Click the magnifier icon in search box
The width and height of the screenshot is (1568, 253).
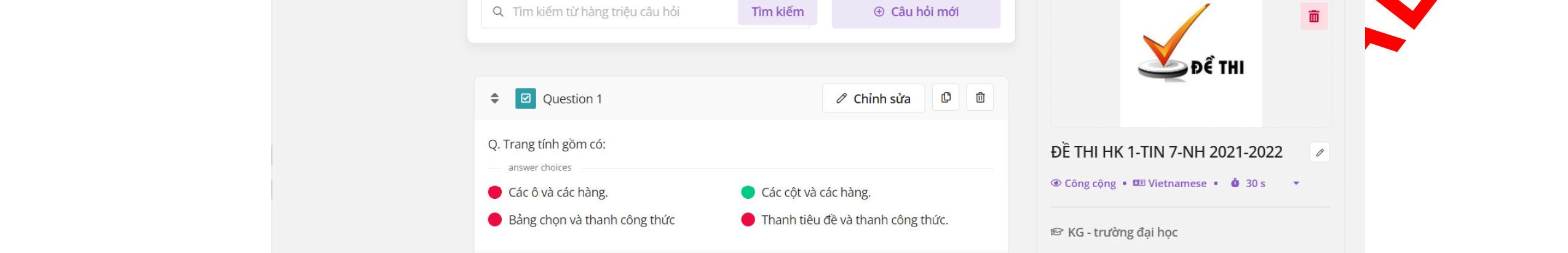coord(498,12)
